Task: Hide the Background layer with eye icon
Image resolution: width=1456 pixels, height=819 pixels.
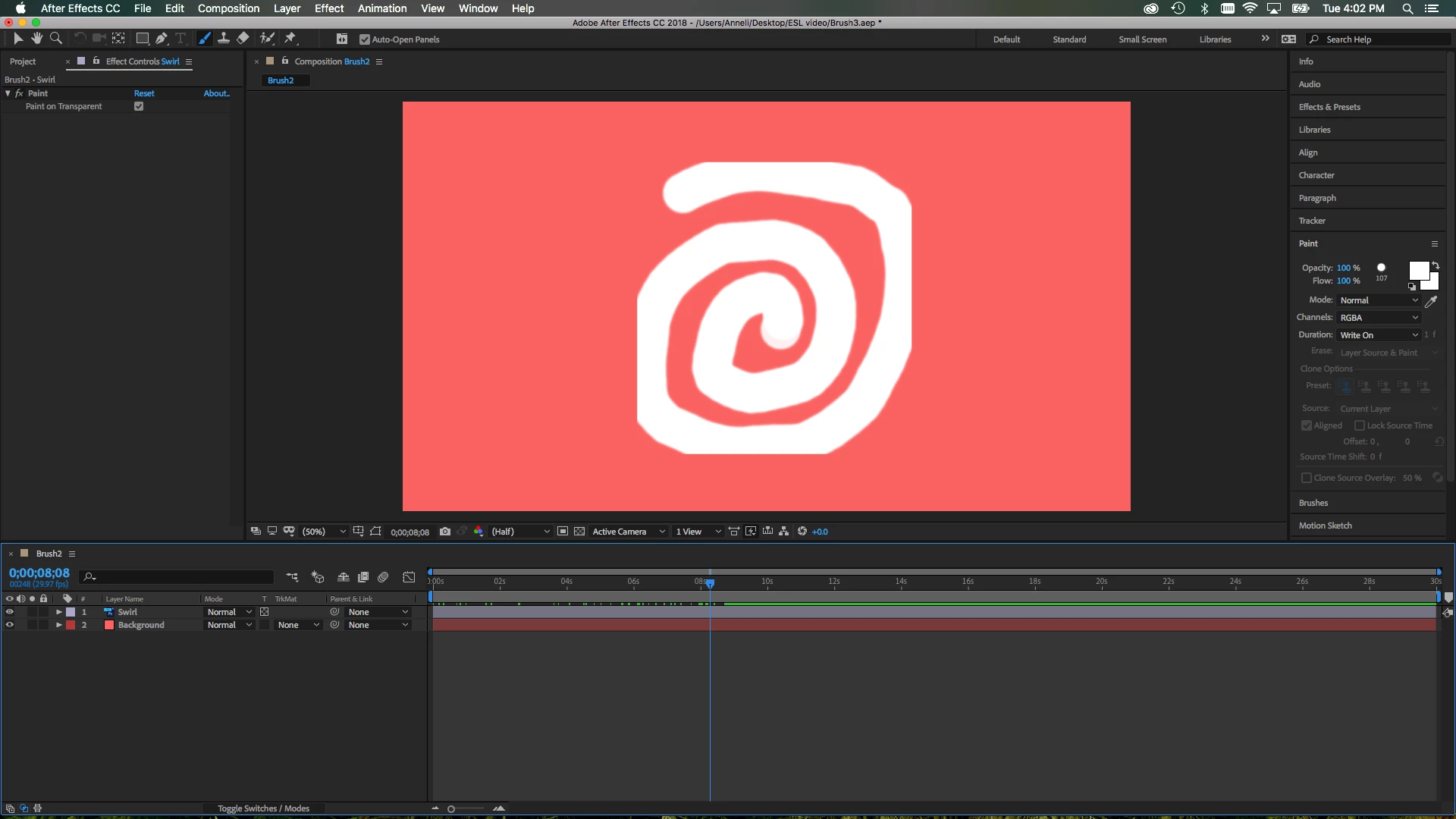Action: point(9,625)
